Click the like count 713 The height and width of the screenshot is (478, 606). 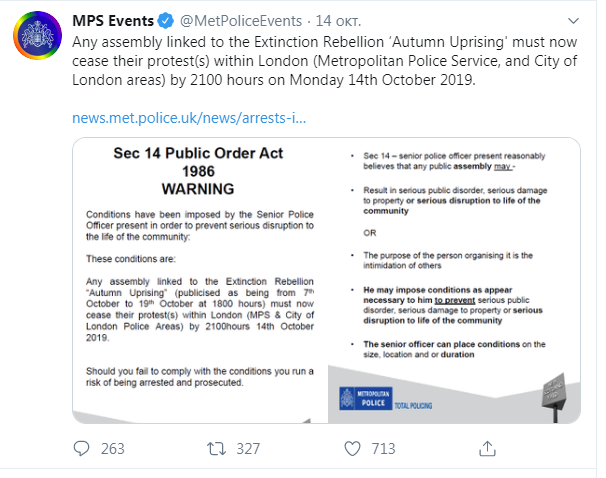pos(383,447)
